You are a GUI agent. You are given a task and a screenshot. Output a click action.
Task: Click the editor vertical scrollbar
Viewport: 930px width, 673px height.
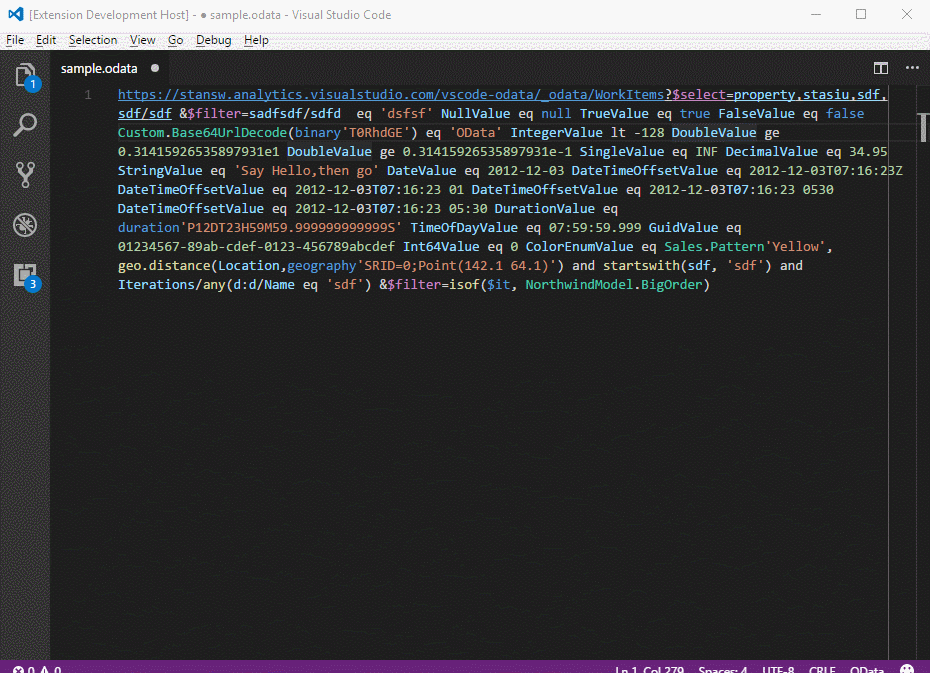tap(922, 130)
